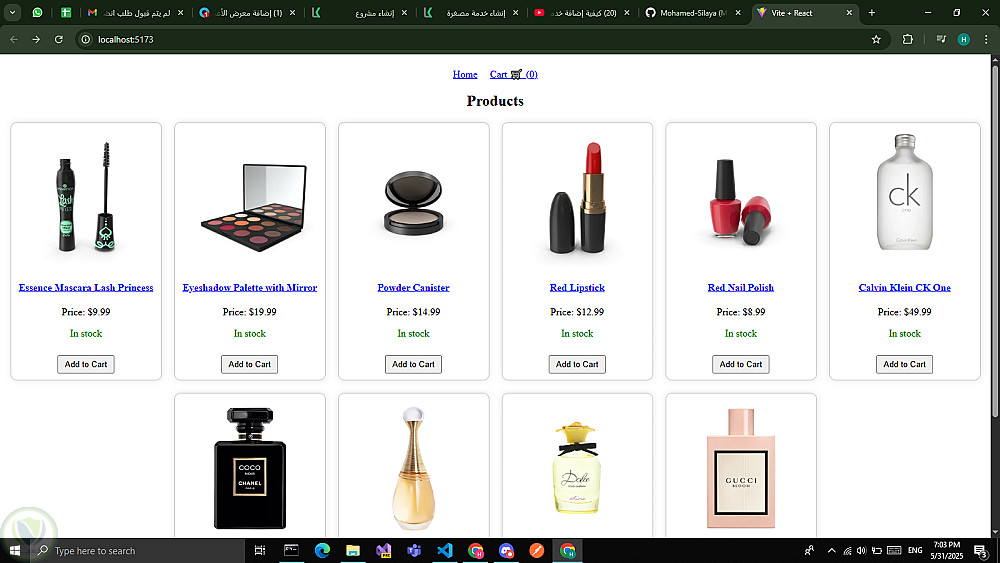Image resolution: width=1000 pixels, height=563 pixels.
Task: Open Eyeshadow Palette with Mirror product
Action: [x=250, y=288]
